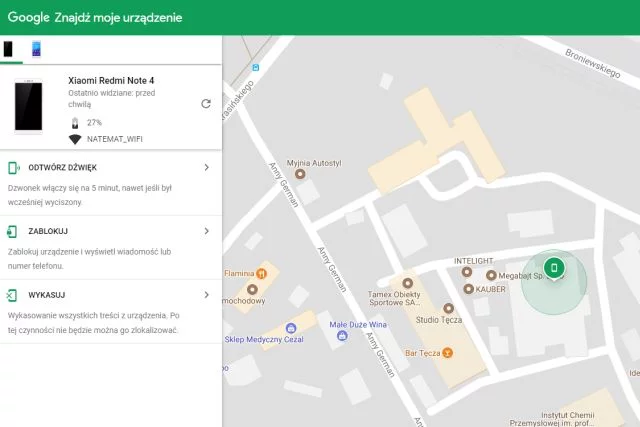Click the play sound phone icon
This screenshot has width=640, height=427.
[13, 167]
